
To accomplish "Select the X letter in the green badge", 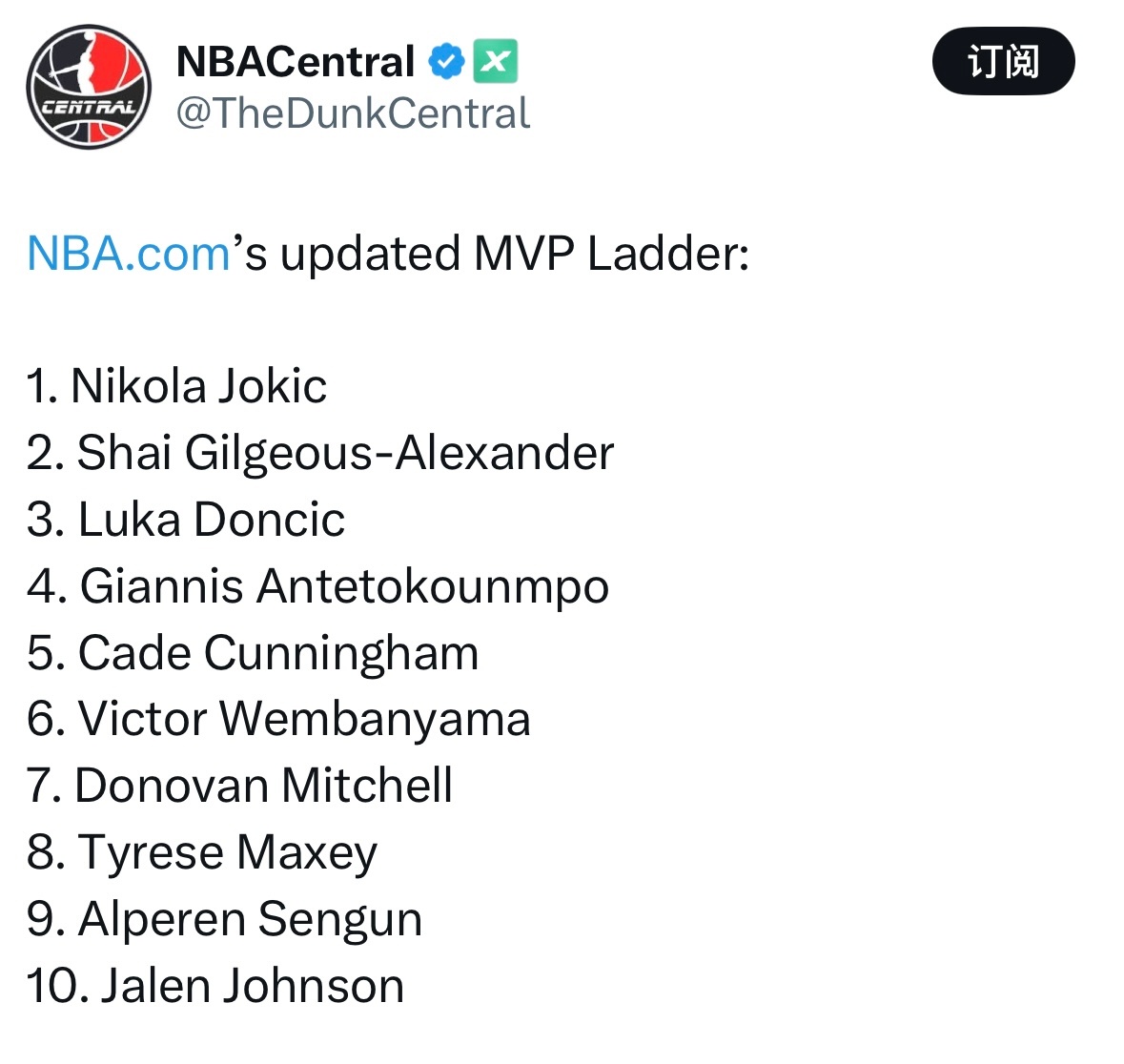I will click(495, 59).
